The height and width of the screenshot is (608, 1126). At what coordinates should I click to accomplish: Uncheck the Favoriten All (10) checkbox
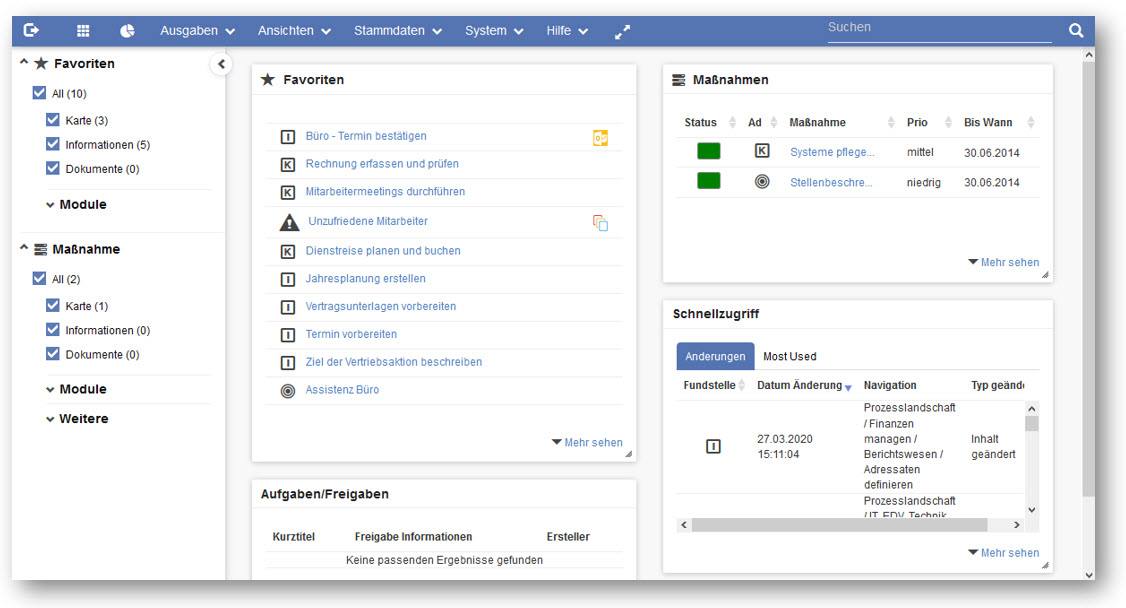(39, 93)
